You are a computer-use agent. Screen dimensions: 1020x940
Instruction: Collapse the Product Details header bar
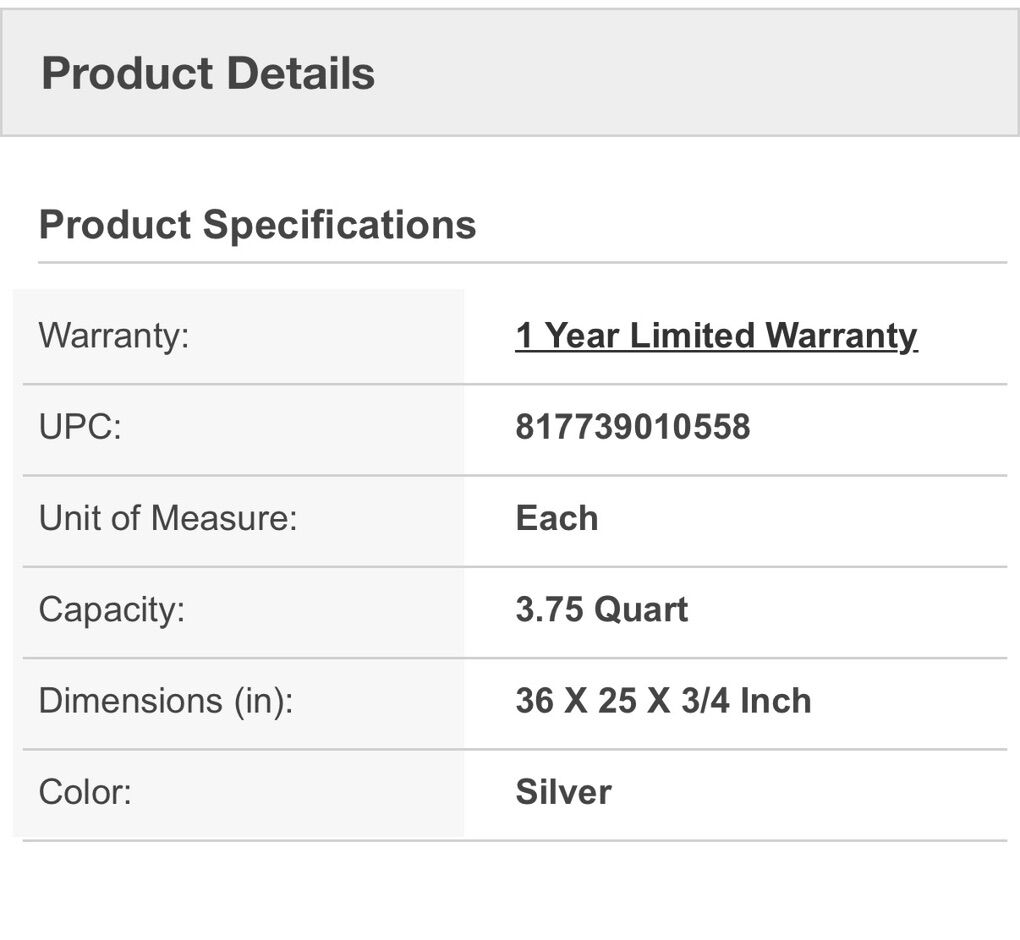coord(510,73)
